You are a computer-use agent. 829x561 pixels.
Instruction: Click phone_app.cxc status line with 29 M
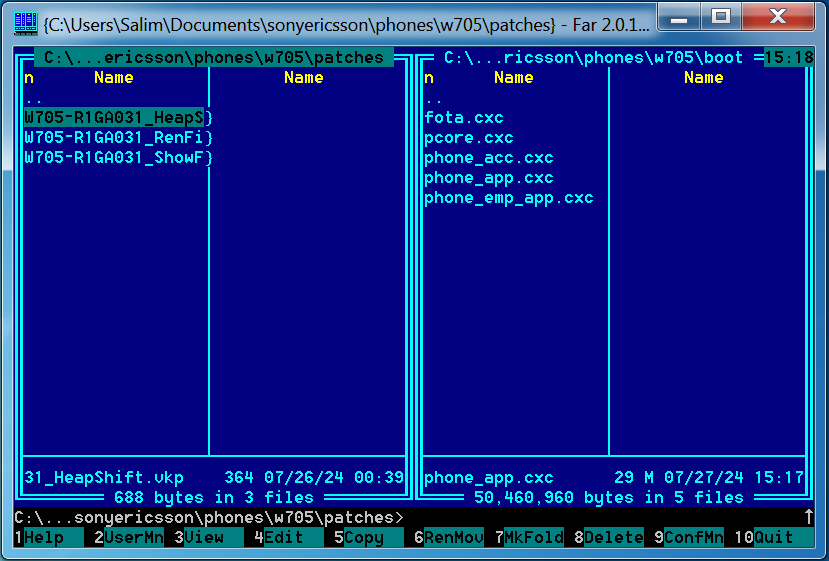click(614, 477)
